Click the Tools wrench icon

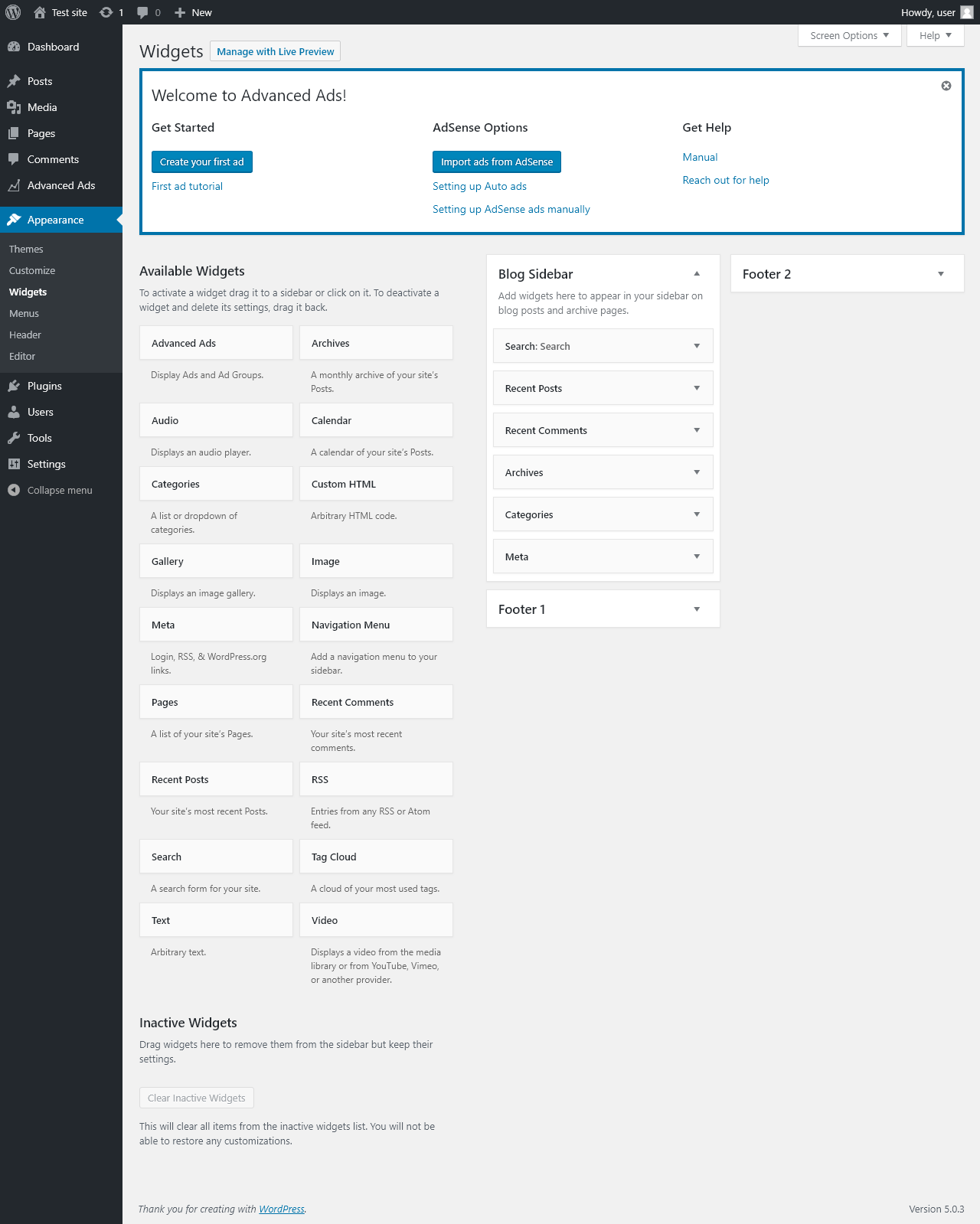coord(14,438)
